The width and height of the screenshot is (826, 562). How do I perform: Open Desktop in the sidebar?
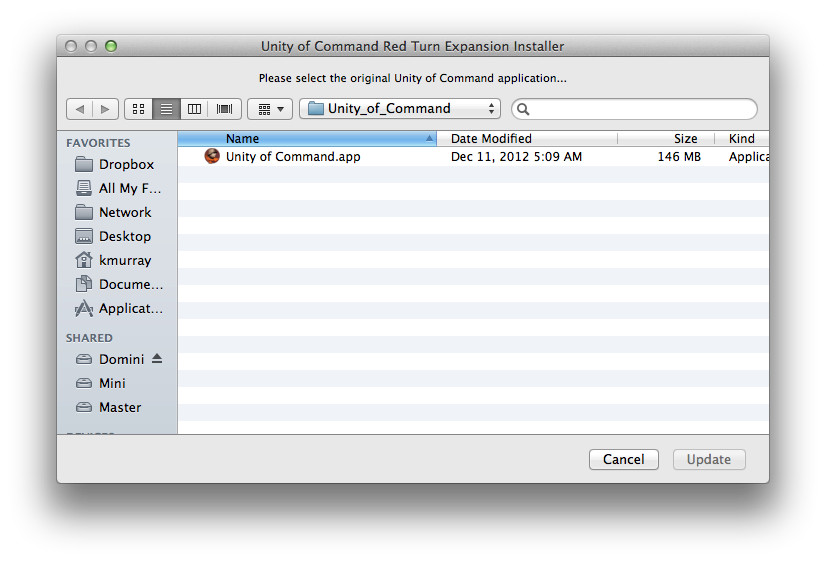coord(117,236)
